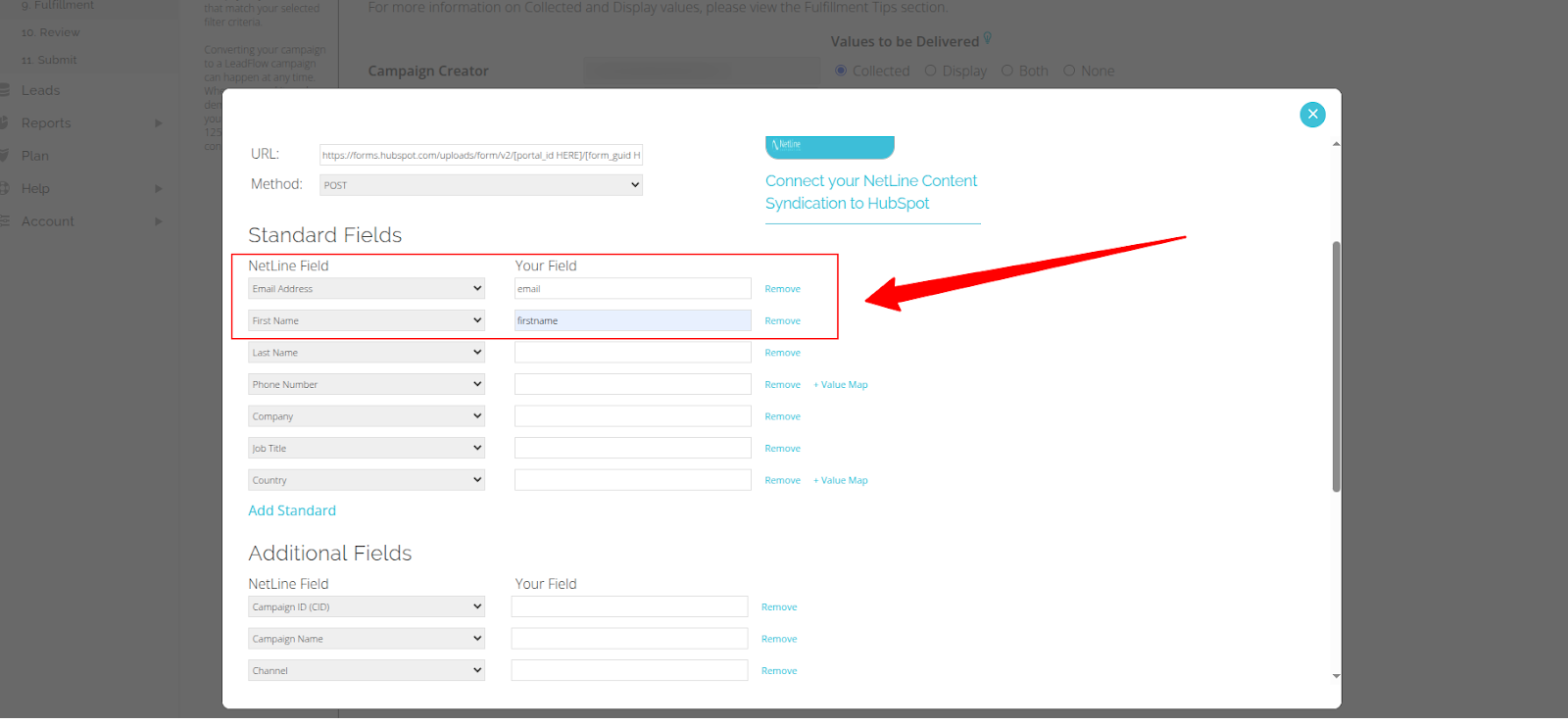The image size is (1568, 725).
Task: Remove the Email Address field row
Action: coord(782,289)
